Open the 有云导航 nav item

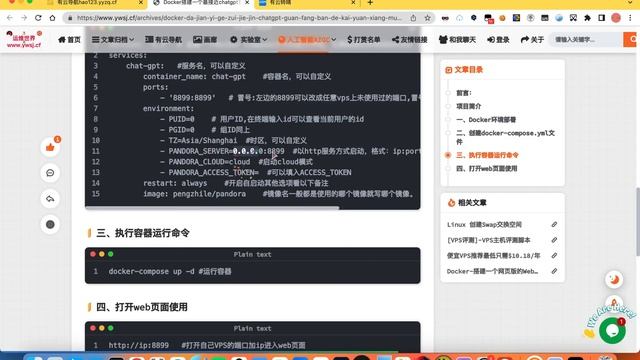coord(163,40)
